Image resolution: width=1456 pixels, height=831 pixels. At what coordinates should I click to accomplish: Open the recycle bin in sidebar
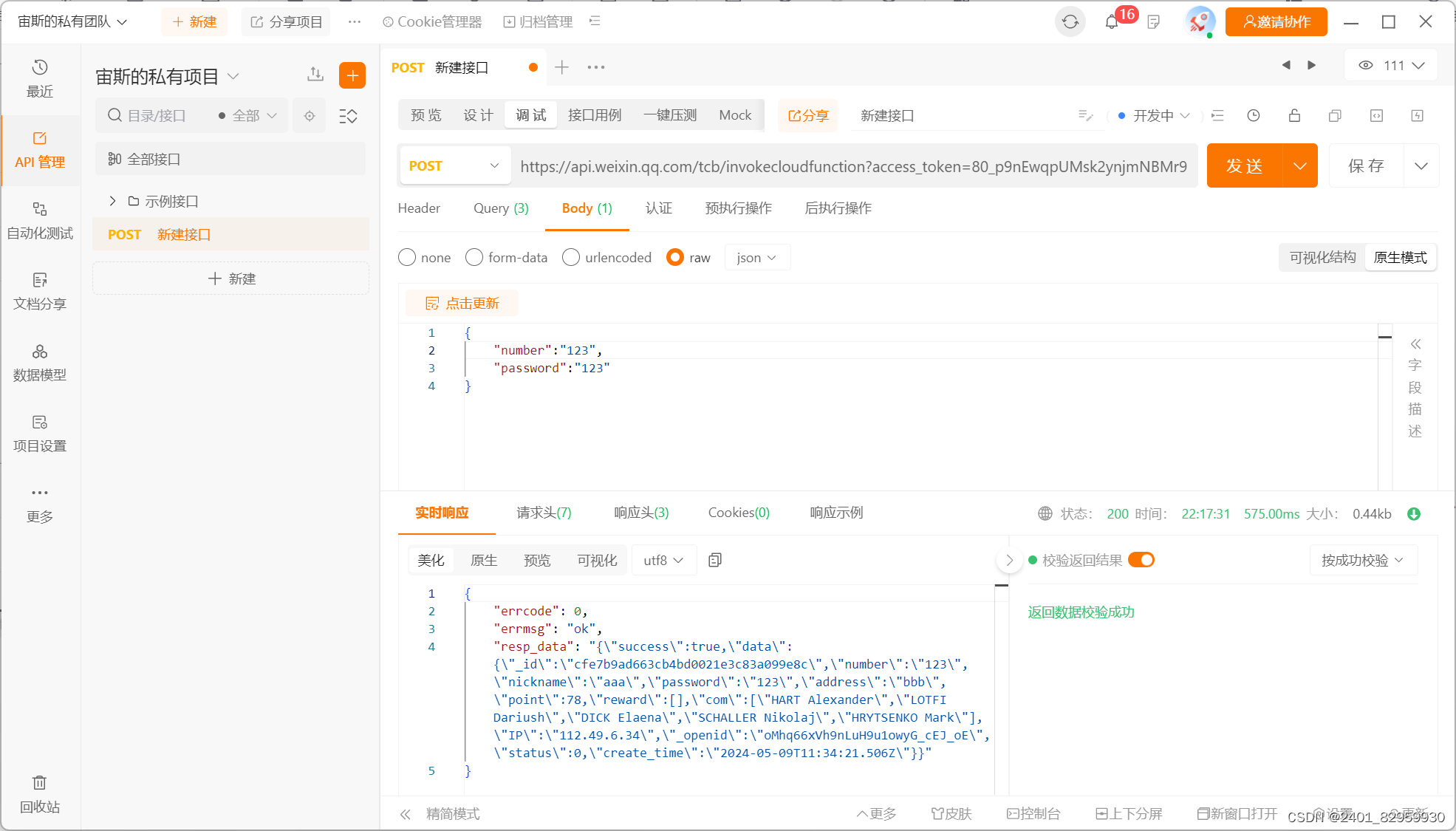(x=40, y=793)
